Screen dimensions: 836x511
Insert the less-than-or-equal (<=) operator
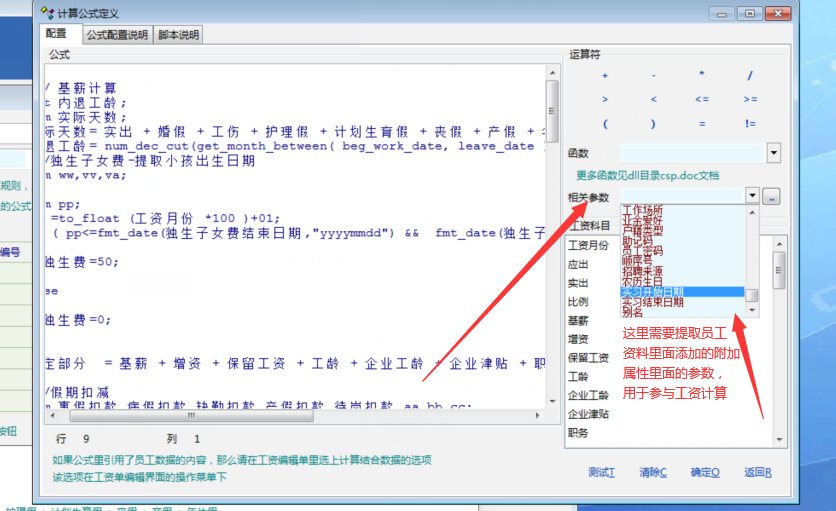(701, 100)
